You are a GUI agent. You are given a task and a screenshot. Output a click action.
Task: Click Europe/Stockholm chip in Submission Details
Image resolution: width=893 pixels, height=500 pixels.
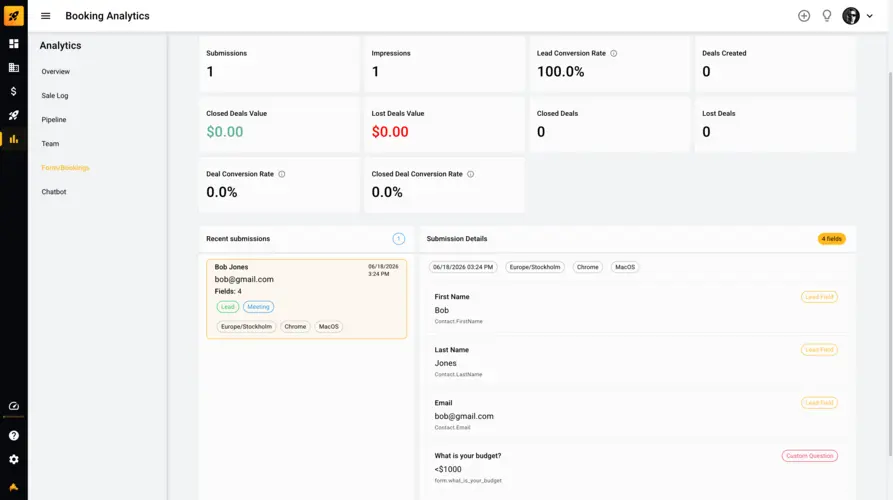535,267
